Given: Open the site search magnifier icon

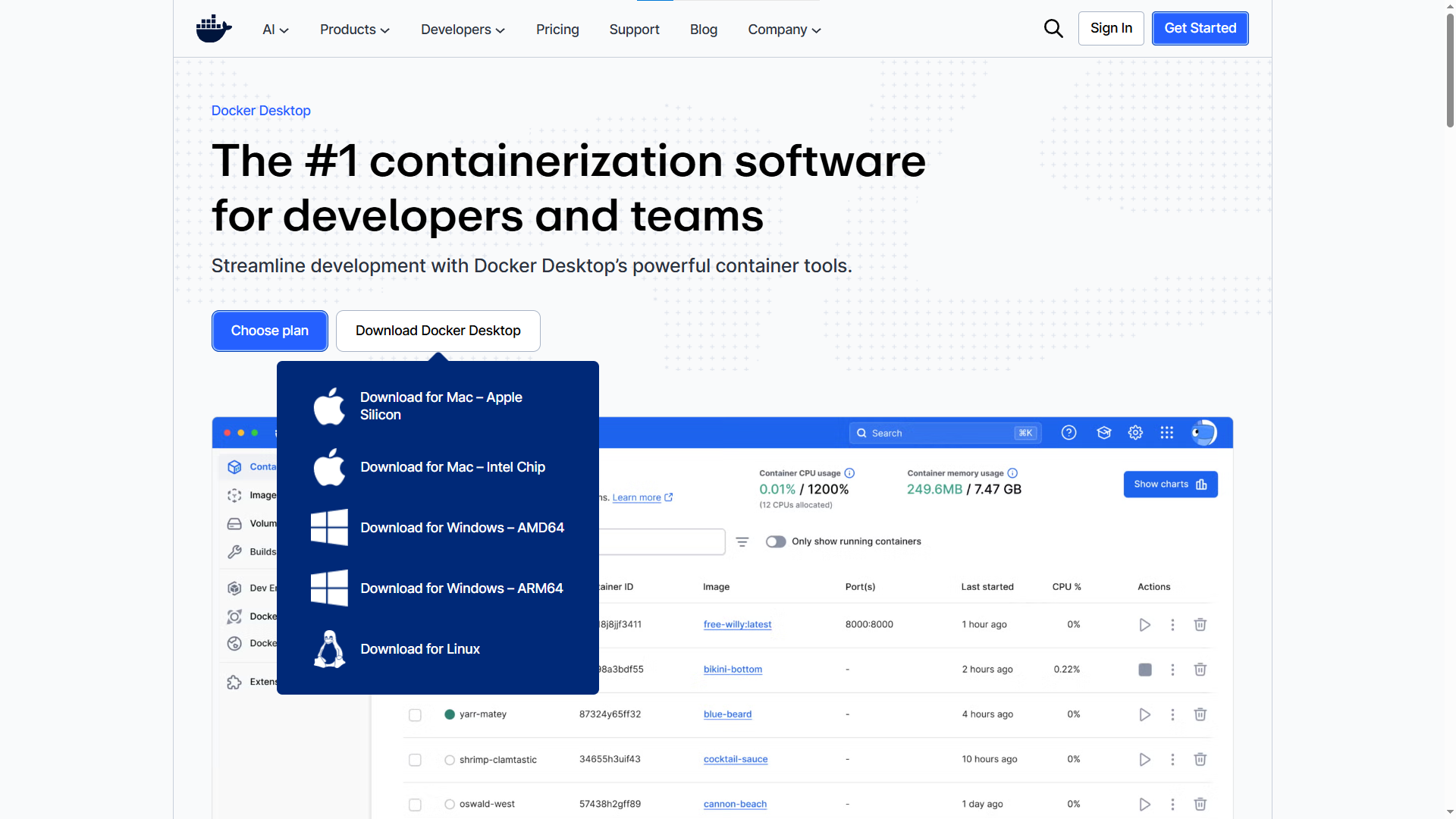Looking at the screenshot, I should click(1053, 29).
